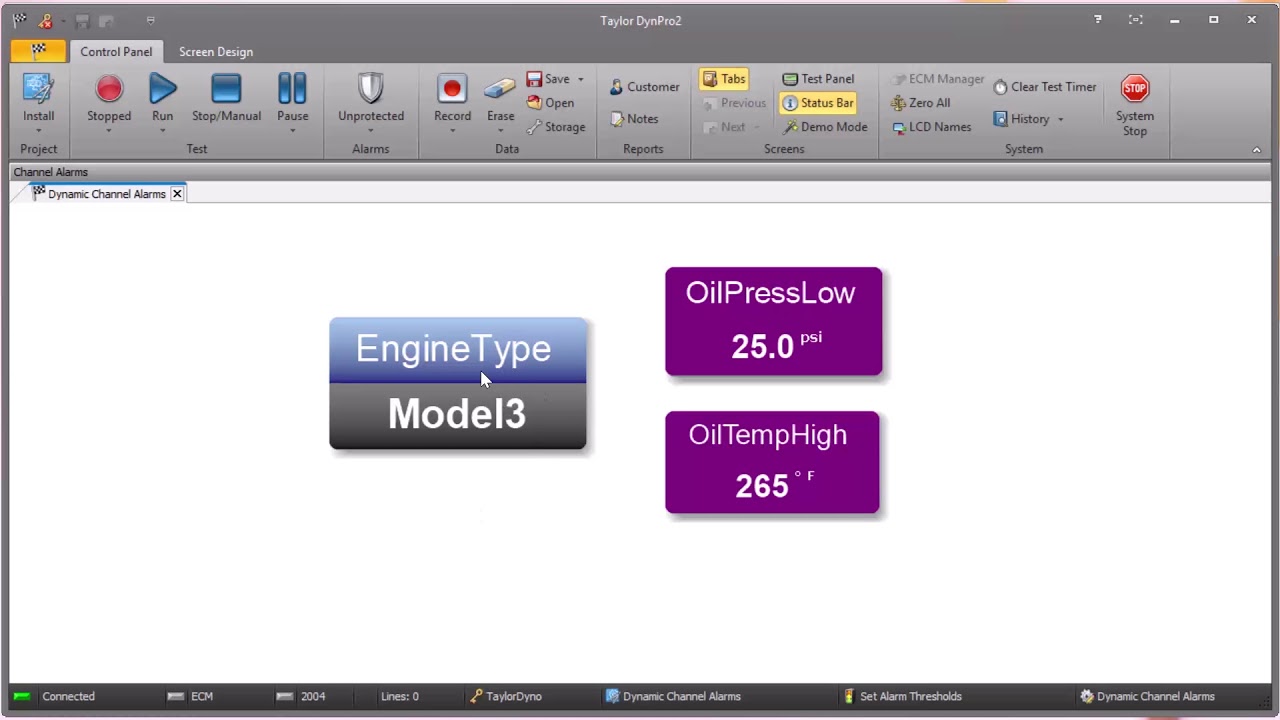
Task: Click the red Stopped test icon
Action: click(x=109, y=88)
